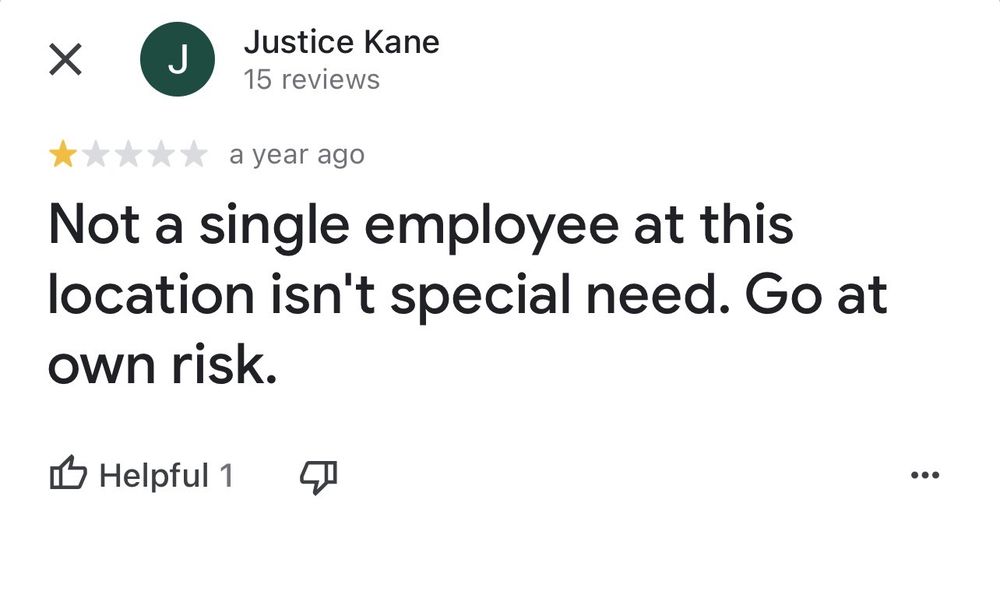Click the first gold star

pos(63,155)
